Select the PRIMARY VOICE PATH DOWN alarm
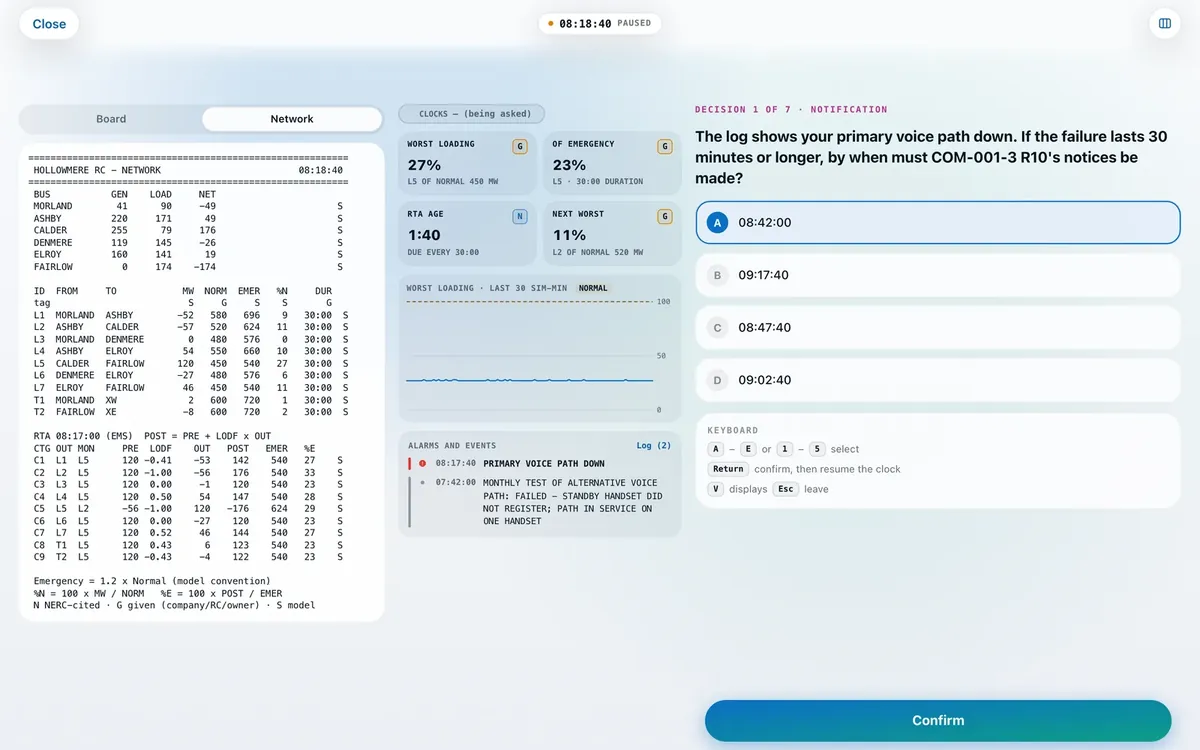The height and width of the screenshot is (750, 1200). click(x=540, y=463)
